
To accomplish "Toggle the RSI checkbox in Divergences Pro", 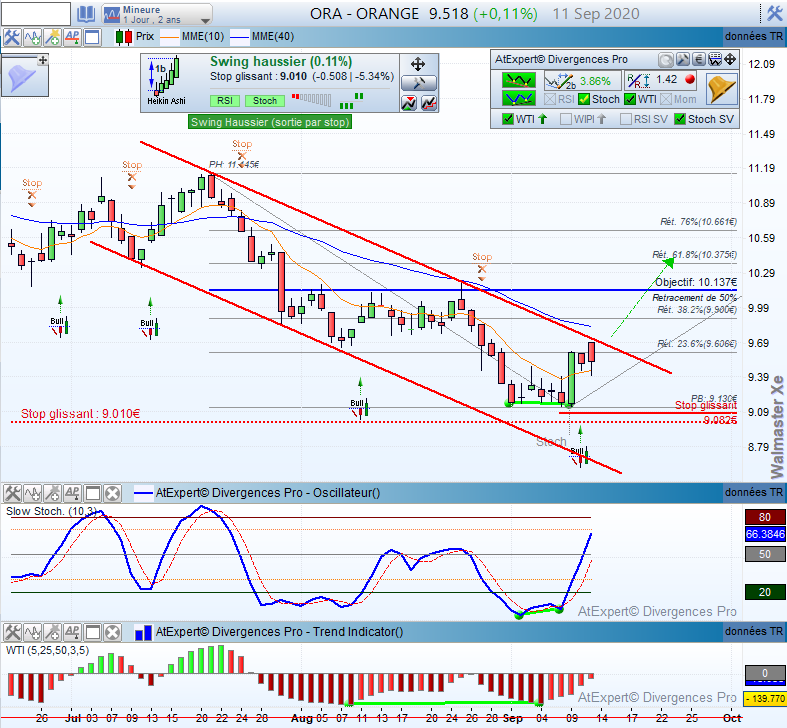I will click(x=550, y=99).
